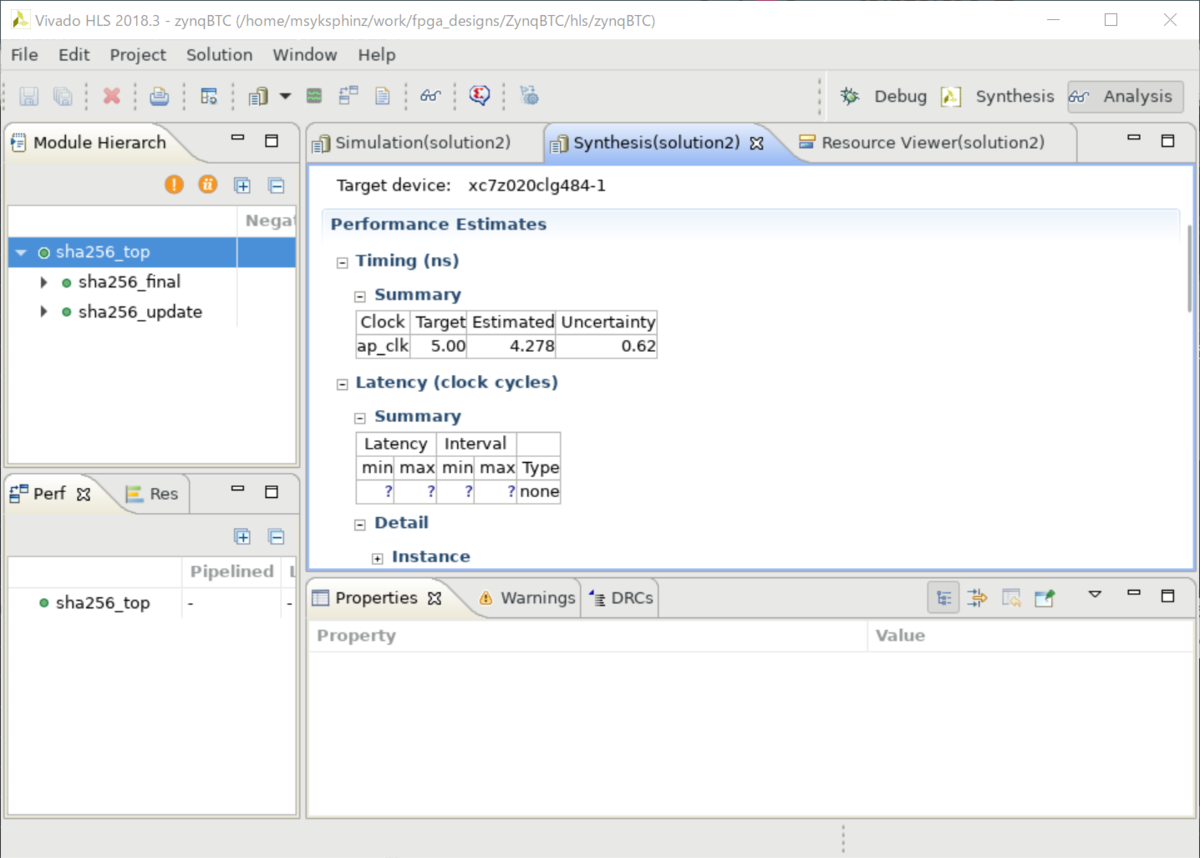Click the Print toolbar icon

pos(159,96)
